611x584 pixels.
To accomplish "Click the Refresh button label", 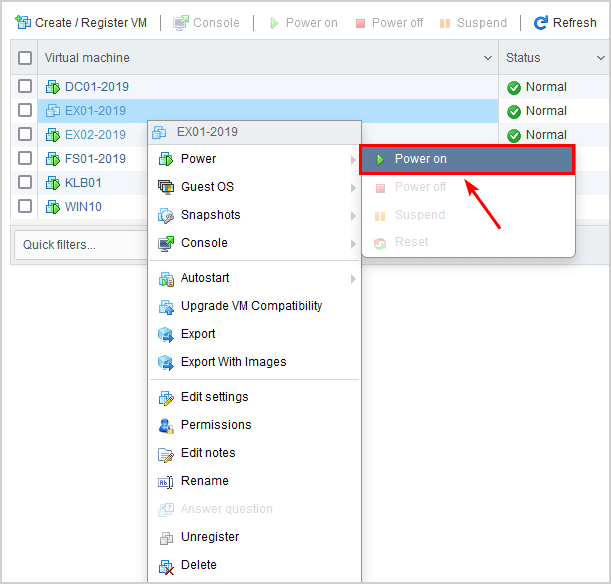I will click(574, 23).
